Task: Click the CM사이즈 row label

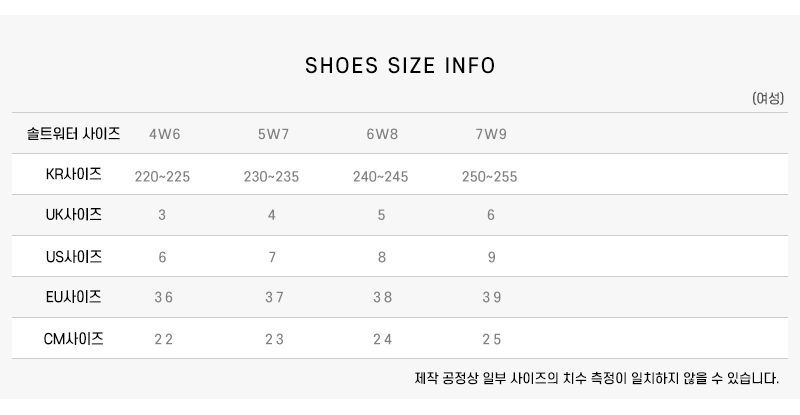Action: [73, 339]
